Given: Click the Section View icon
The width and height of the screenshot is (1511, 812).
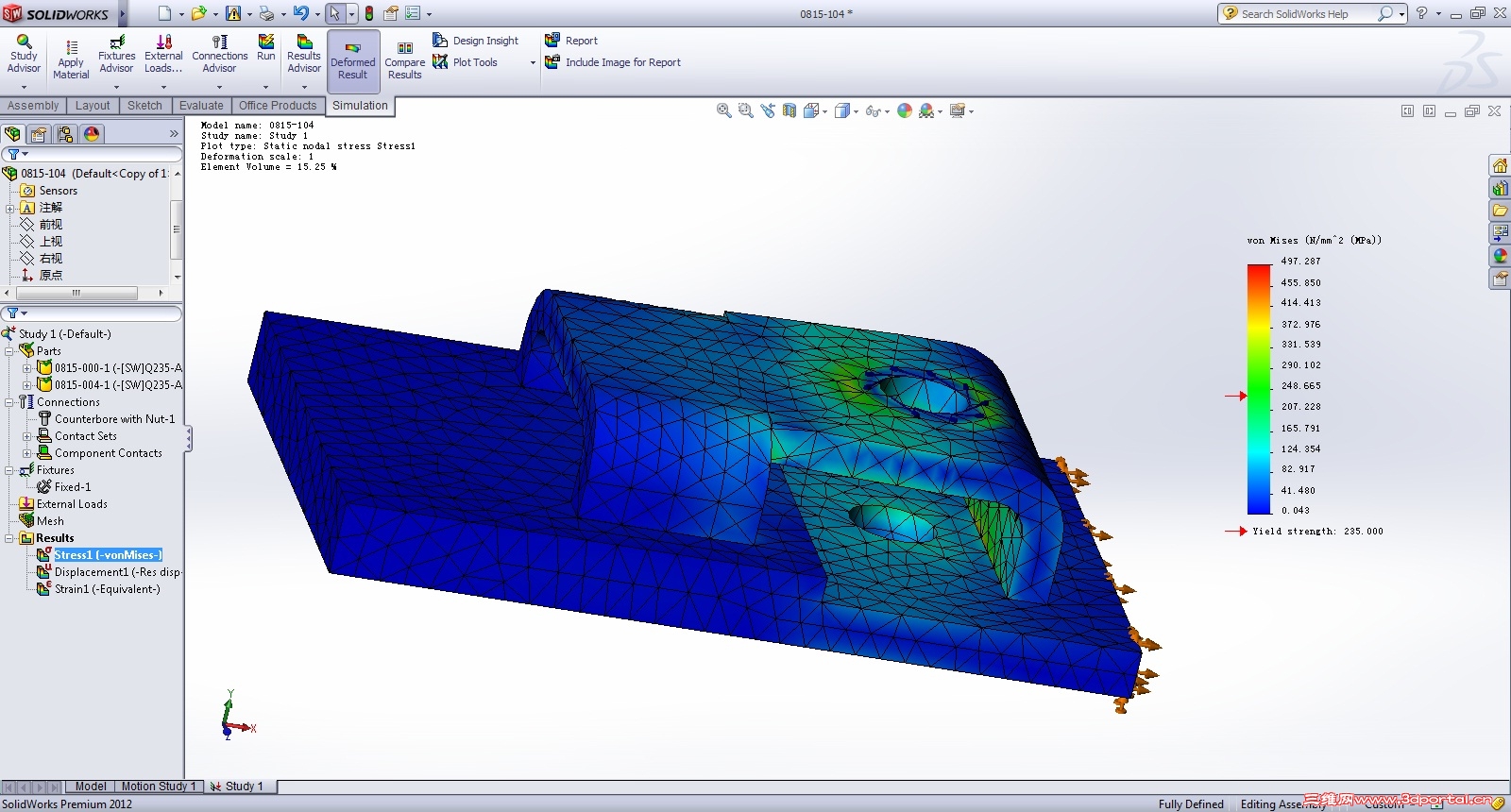Looking at the screenshot, I should (789, 110).
